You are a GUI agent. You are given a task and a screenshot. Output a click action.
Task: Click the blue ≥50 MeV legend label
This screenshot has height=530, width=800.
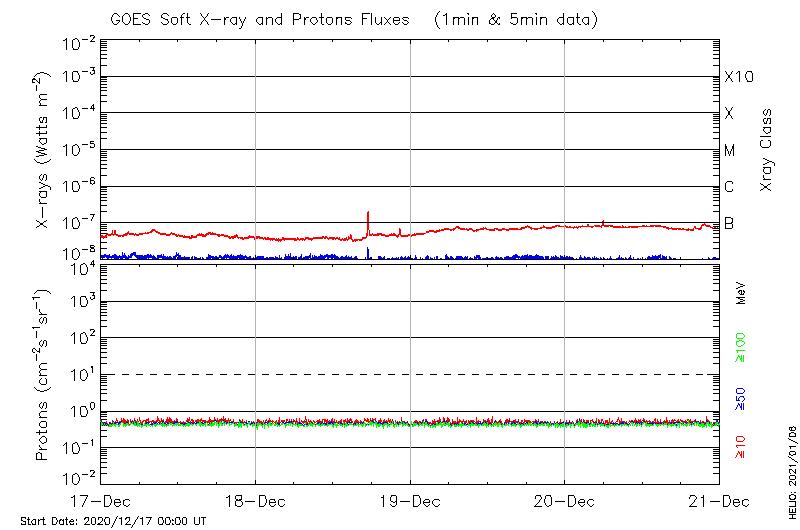[x=741, y=398]
